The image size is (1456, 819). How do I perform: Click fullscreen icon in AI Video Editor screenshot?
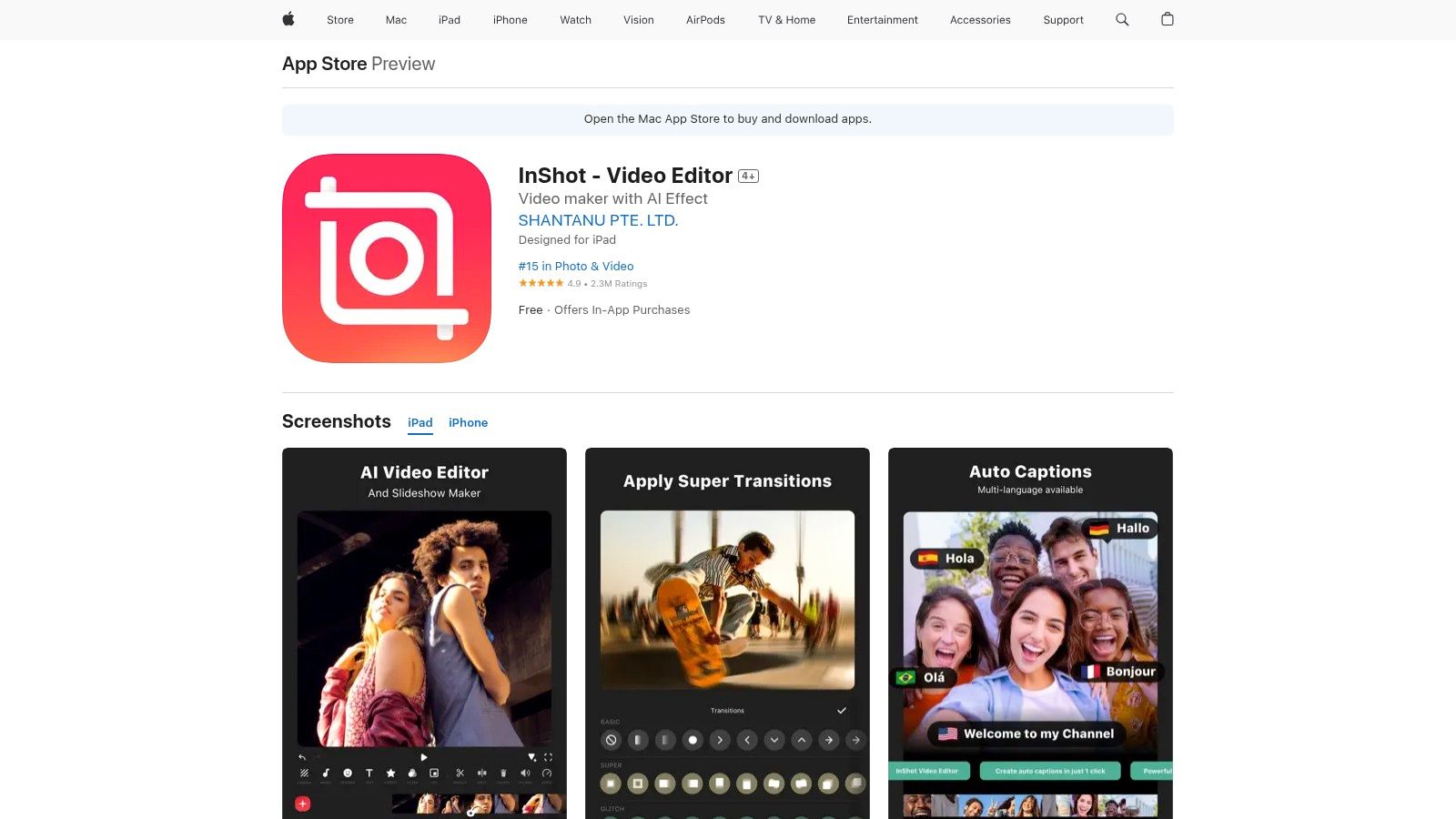click(548, 757)
